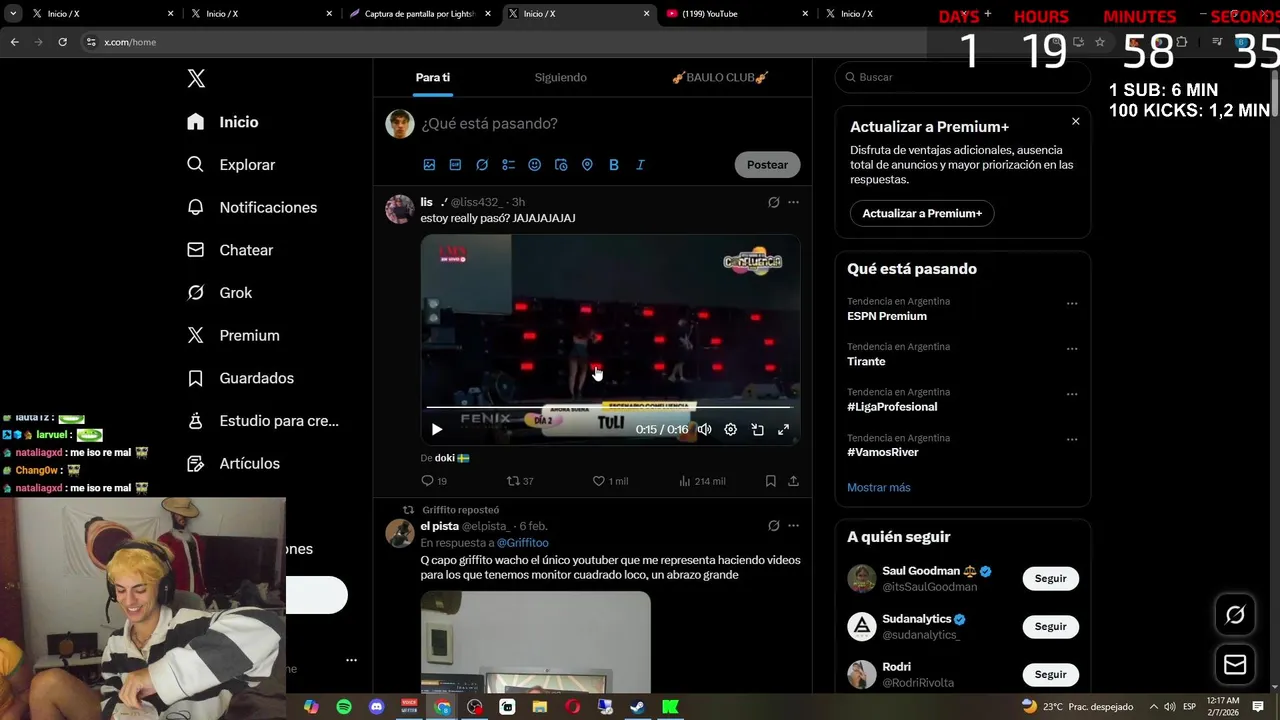Open account options ellipsis in the sidebar
1280x720 pixels.
click(x=351, y=660)
